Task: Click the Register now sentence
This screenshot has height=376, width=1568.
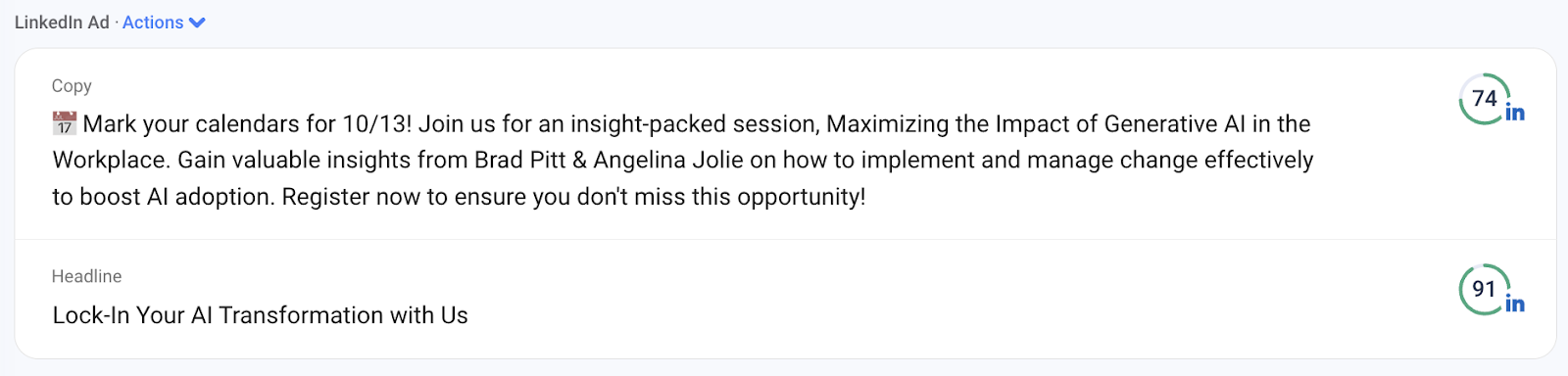Action: coord(574,197)
